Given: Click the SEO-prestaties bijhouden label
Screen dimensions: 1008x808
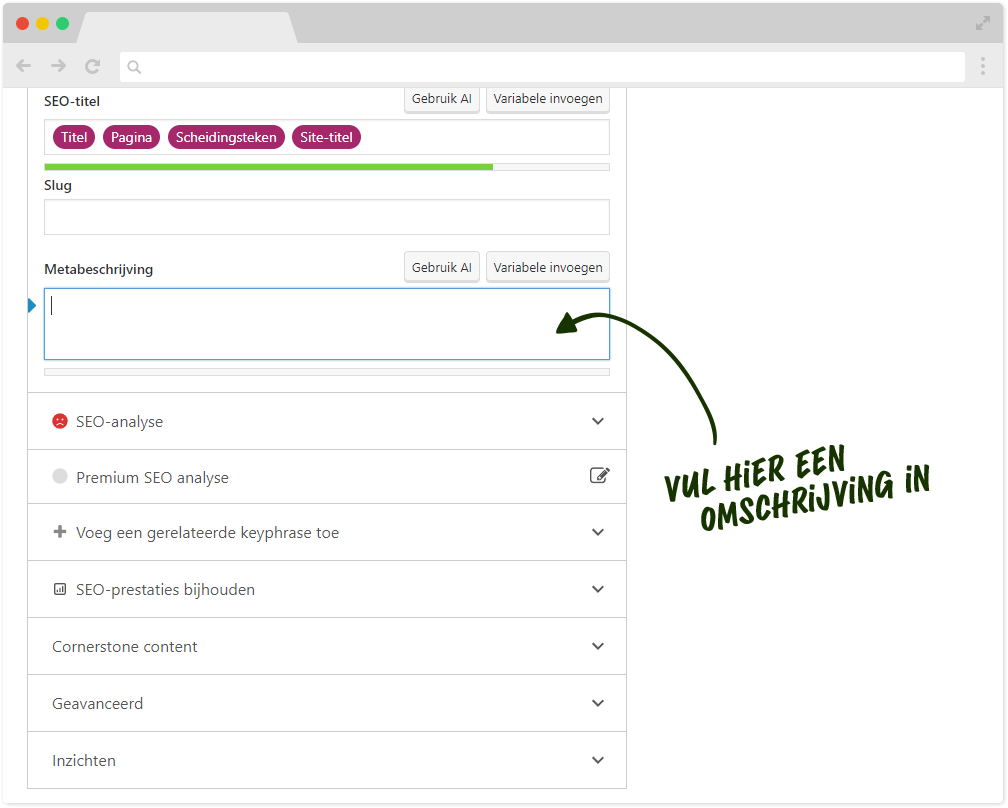Looking at the screenshot, I should click(165, 589).
